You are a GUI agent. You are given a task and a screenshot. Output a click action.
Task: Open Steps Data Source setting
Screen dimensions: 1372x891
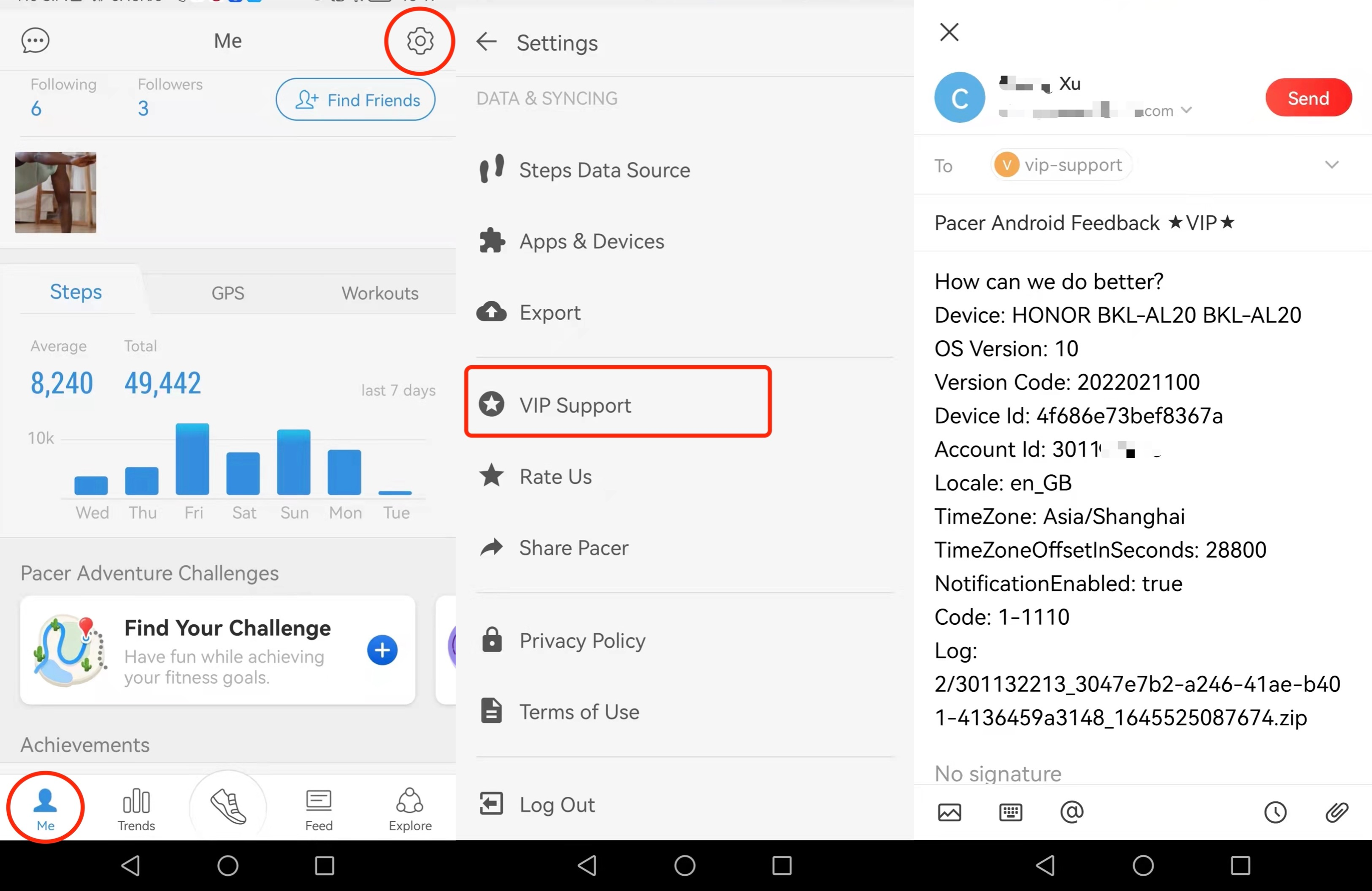coord(685,170)
